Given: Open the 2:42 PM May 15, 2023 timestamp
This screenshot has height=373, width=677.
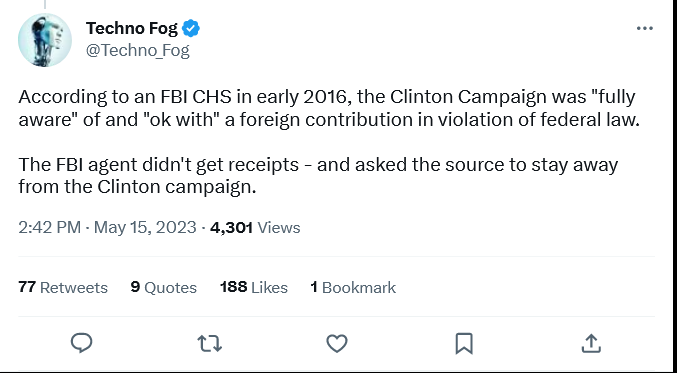Looking at the screenshot, I should tap(107, 227).
